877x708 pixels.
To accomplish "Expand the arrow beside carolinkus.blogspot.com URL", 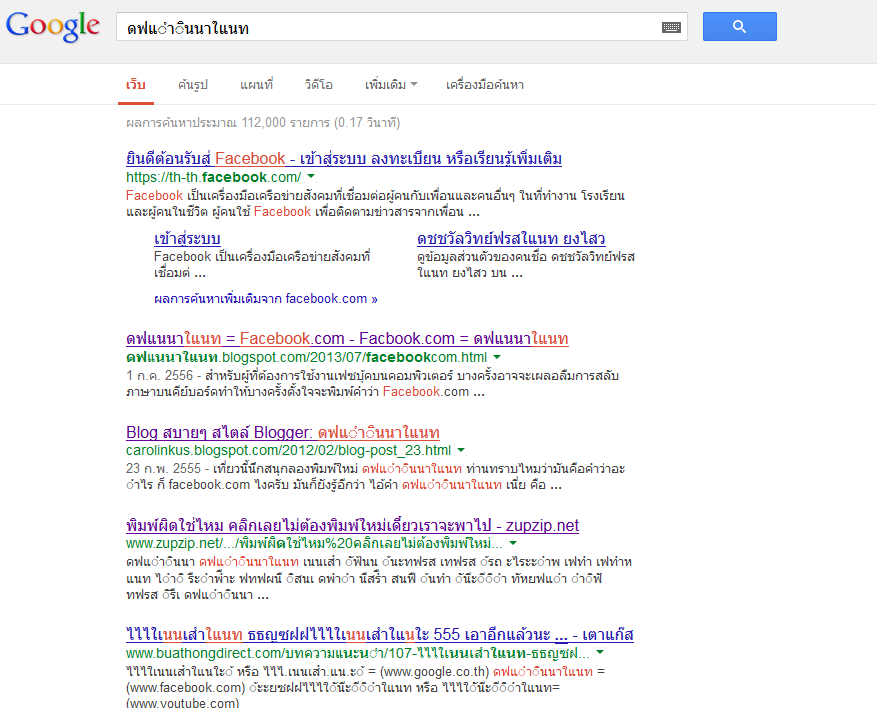I will 461,450.
